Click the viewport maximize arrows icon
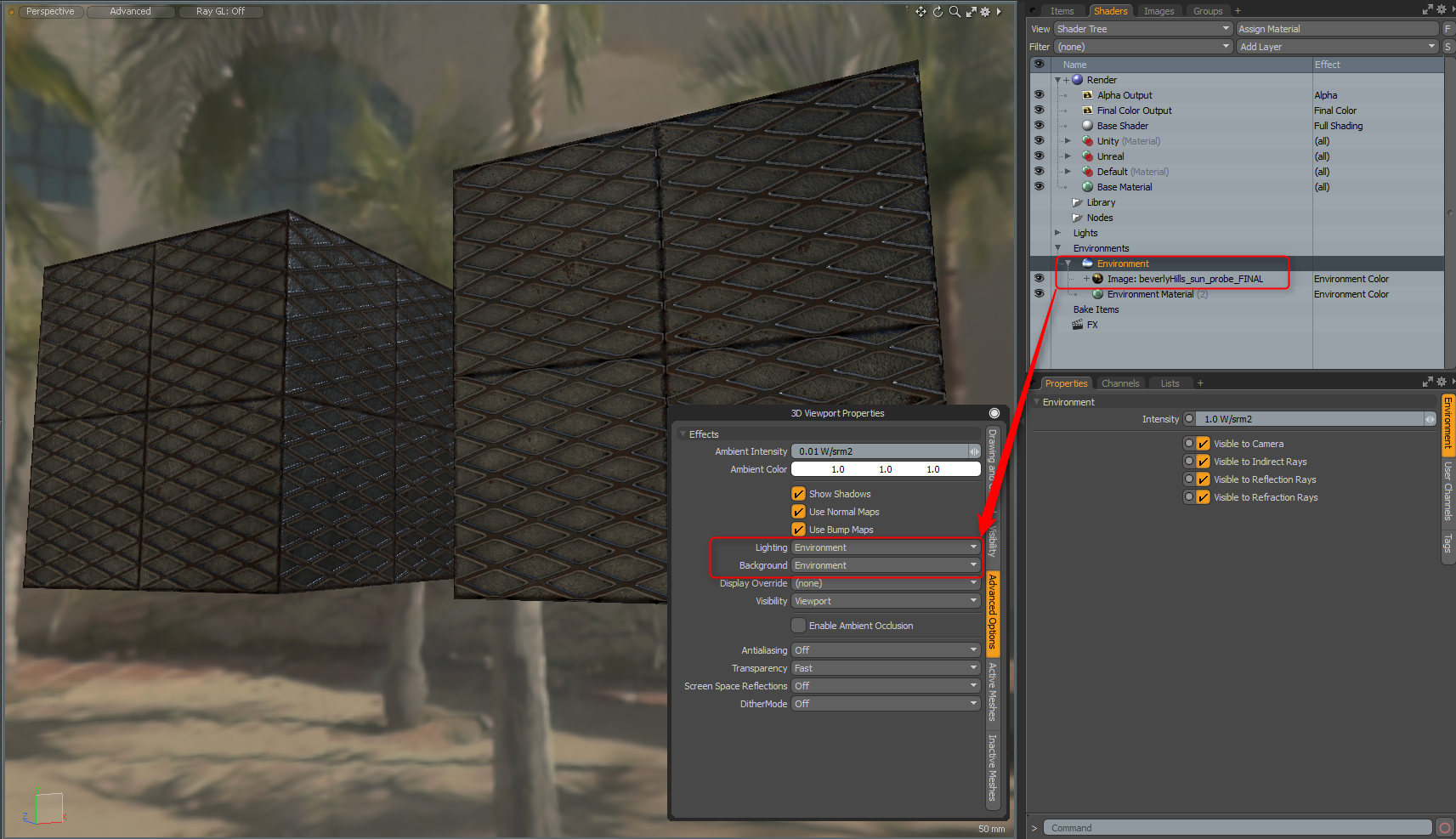 point(971,12)
